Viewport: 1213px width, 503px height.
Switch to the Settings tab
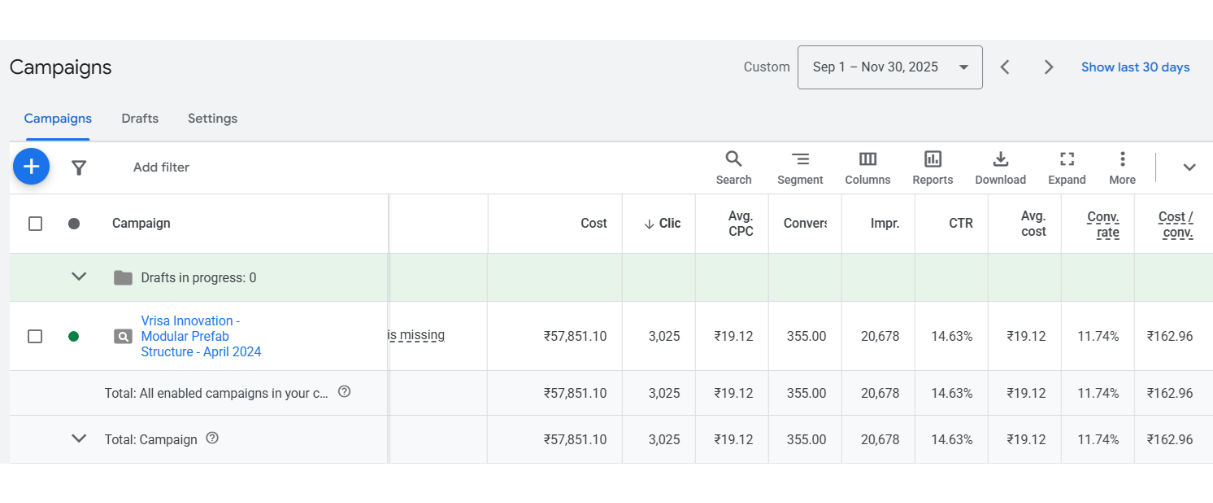pyautogui.click(x=212, y=118)
